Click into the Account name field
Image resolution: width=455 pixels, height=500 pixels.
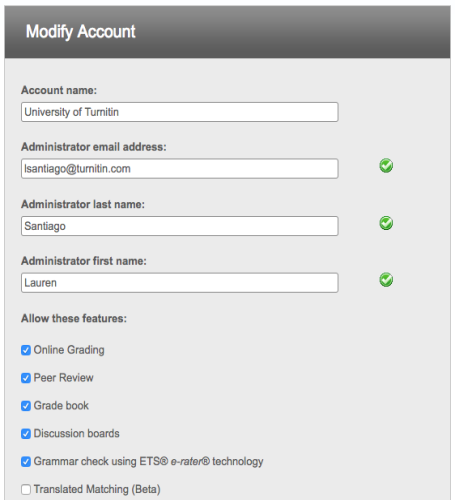coord(180,112)
